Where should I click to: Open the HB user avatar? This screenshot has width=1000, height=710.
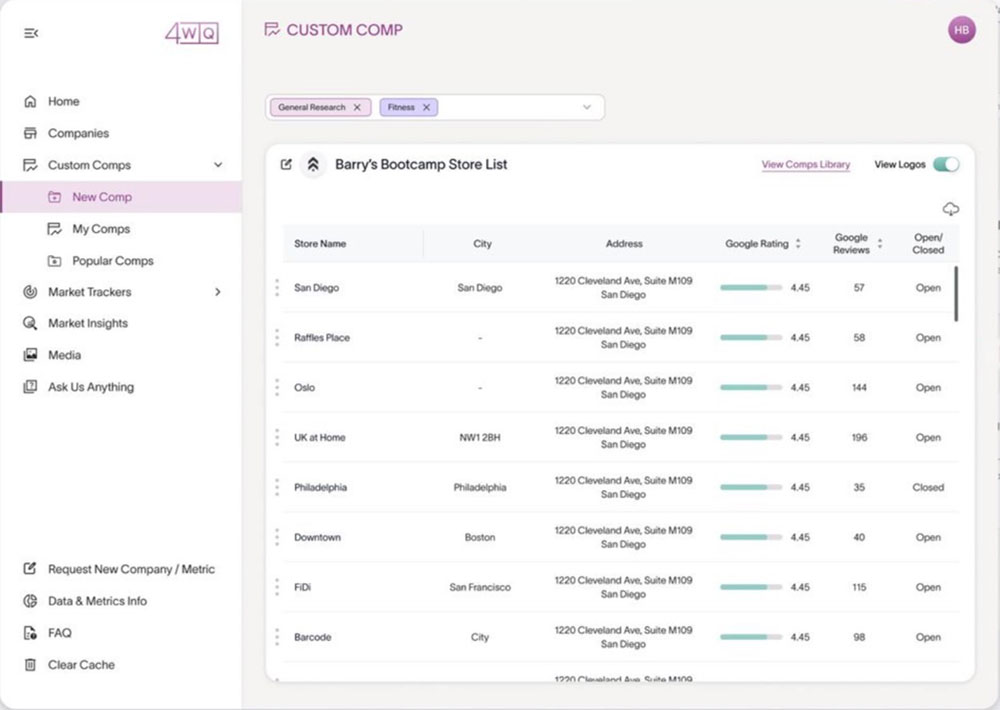point(961,30)
